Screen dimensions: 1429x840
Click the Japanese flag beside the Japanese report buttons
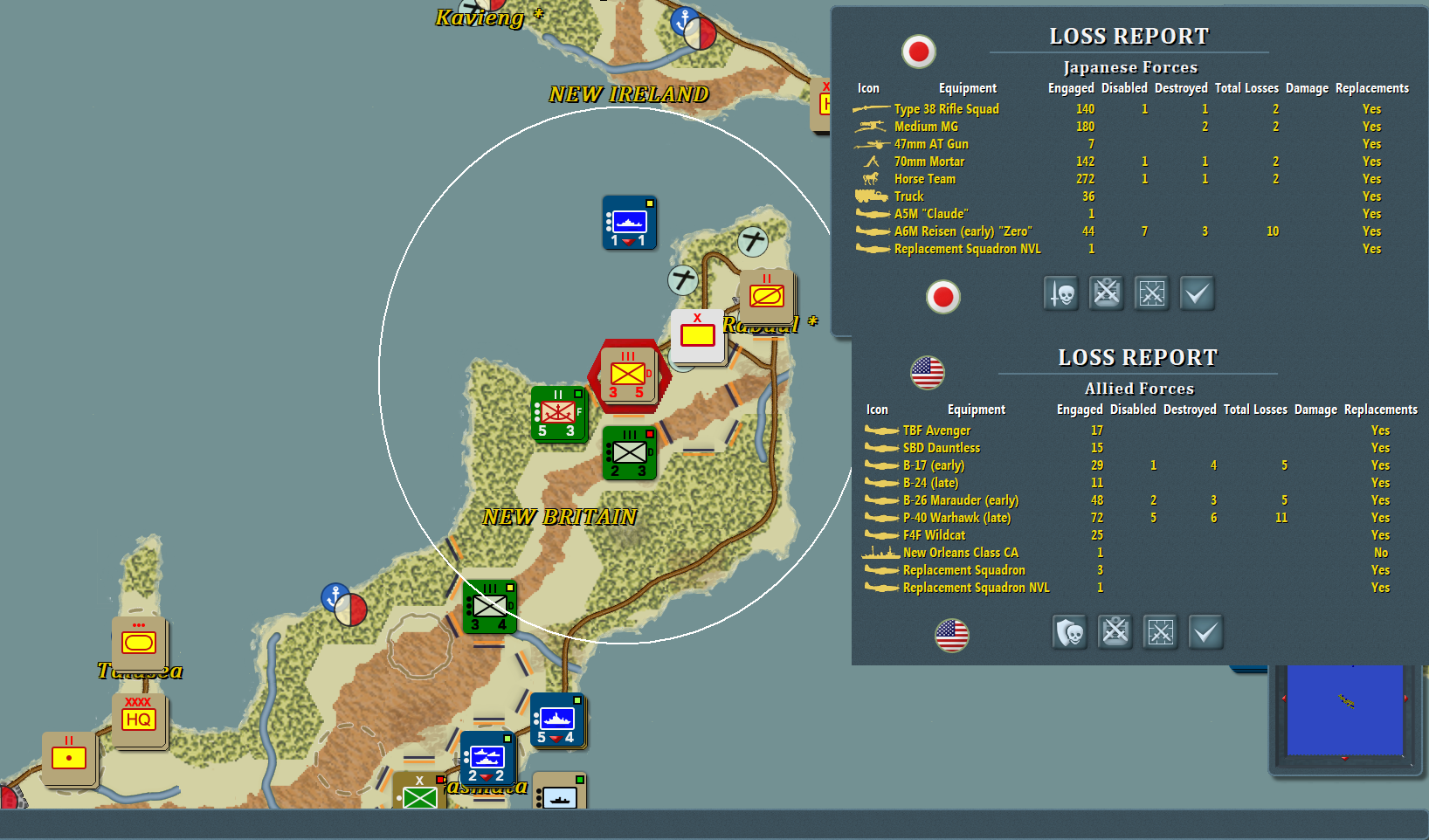pyautogui.click(x=943, y=297)
